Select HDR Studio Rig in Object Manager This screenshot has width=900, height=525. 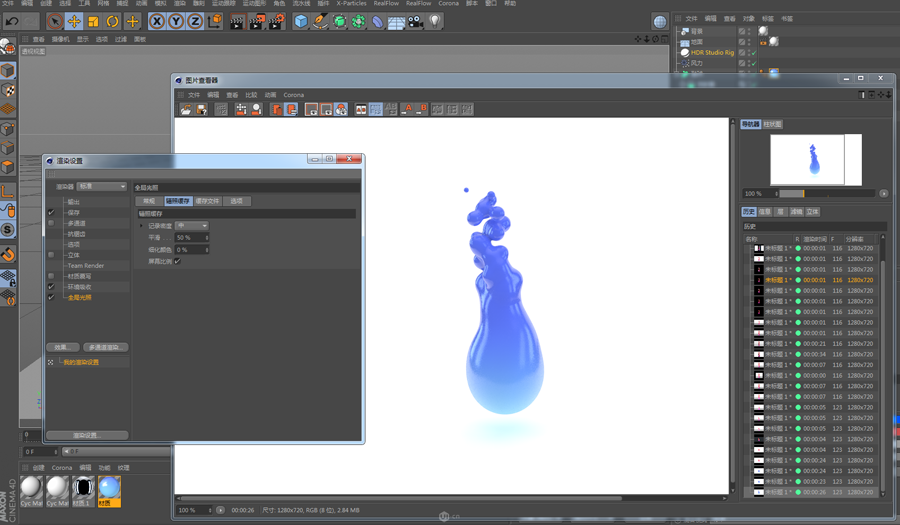pyautogui.click(x=712, y=52)
